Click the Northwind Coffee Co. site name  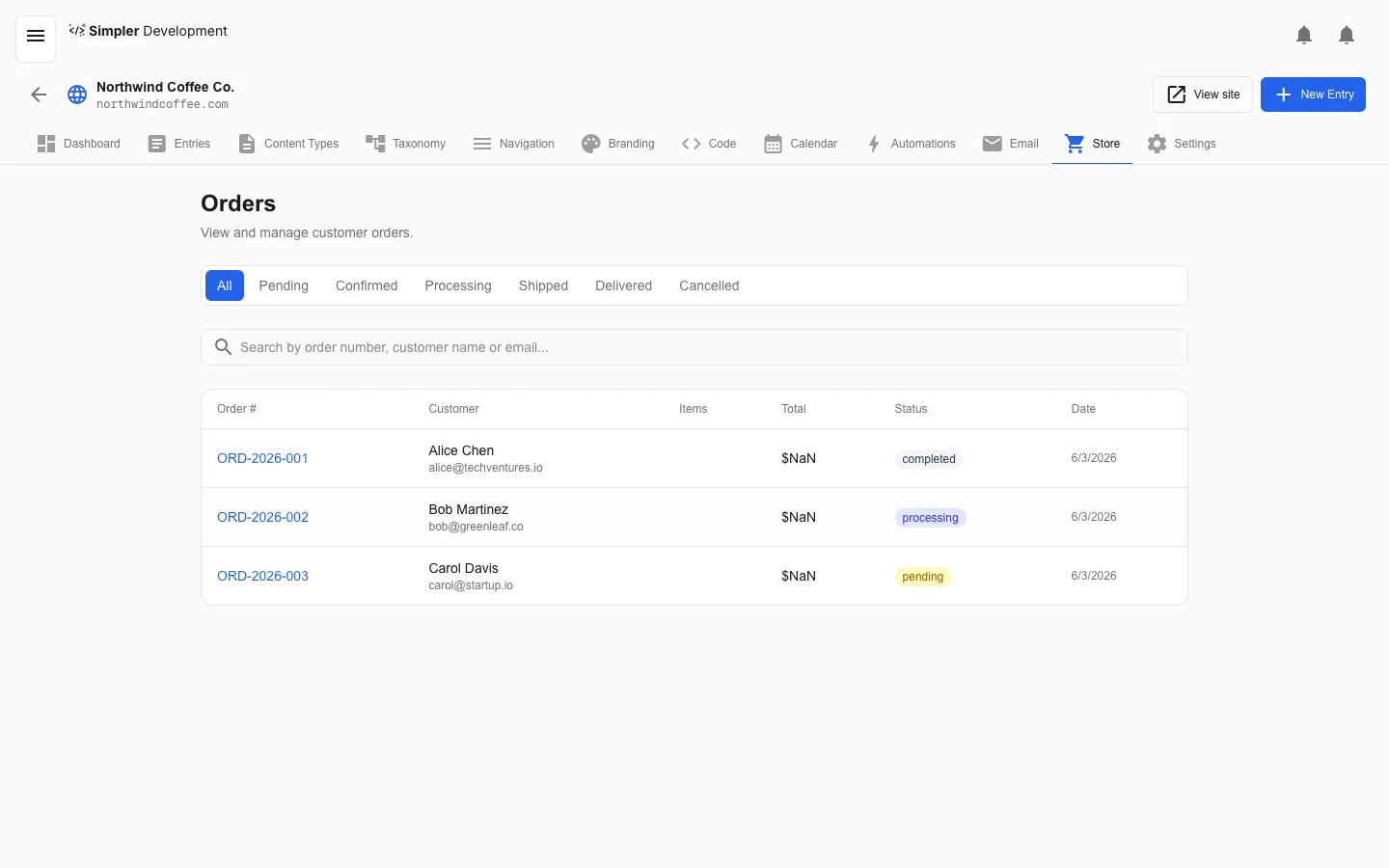[x=165, y=87]
